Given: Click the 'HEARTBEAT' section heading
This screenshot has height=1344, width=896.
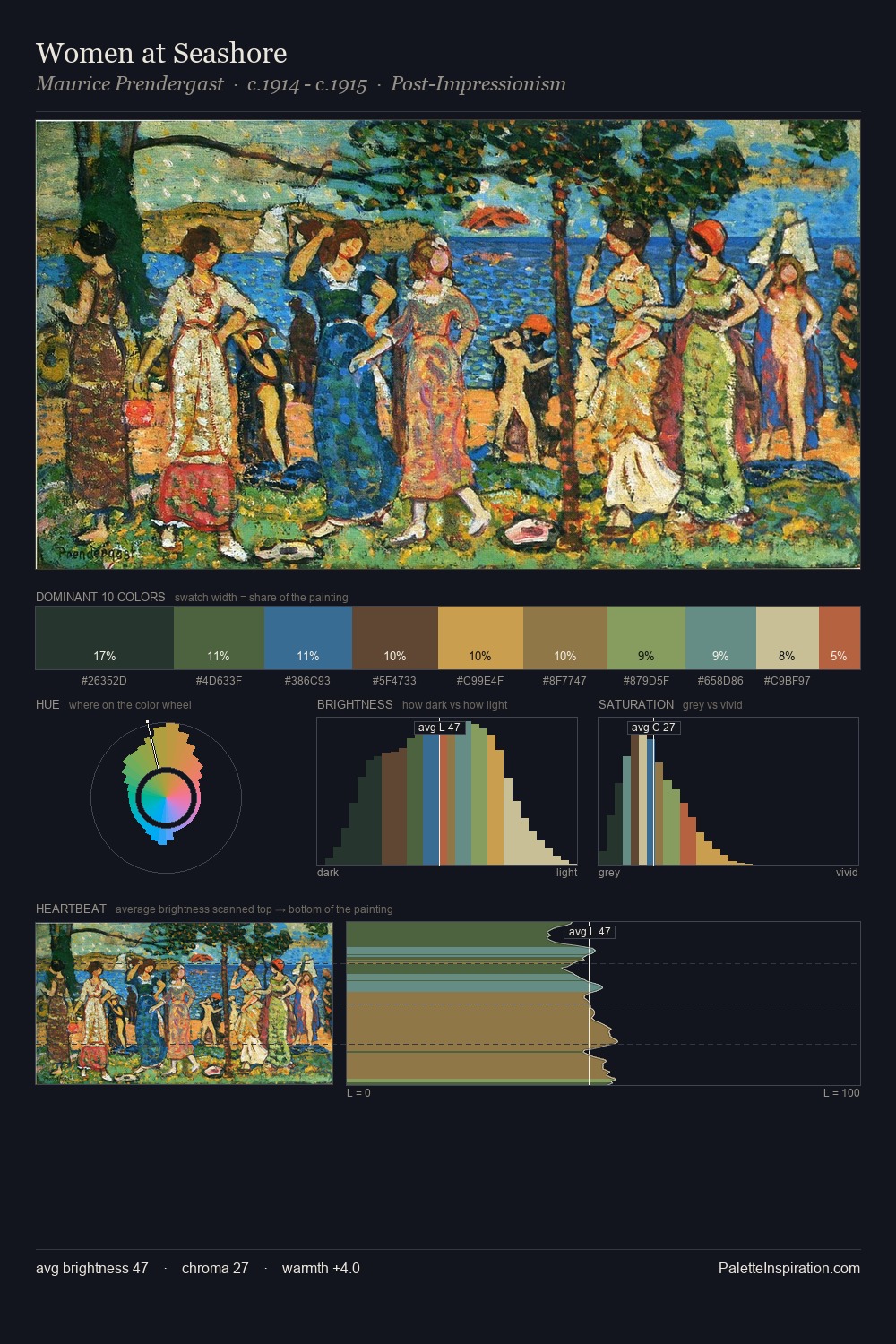Looking at the screenshot, I should [x=71, y=909].
